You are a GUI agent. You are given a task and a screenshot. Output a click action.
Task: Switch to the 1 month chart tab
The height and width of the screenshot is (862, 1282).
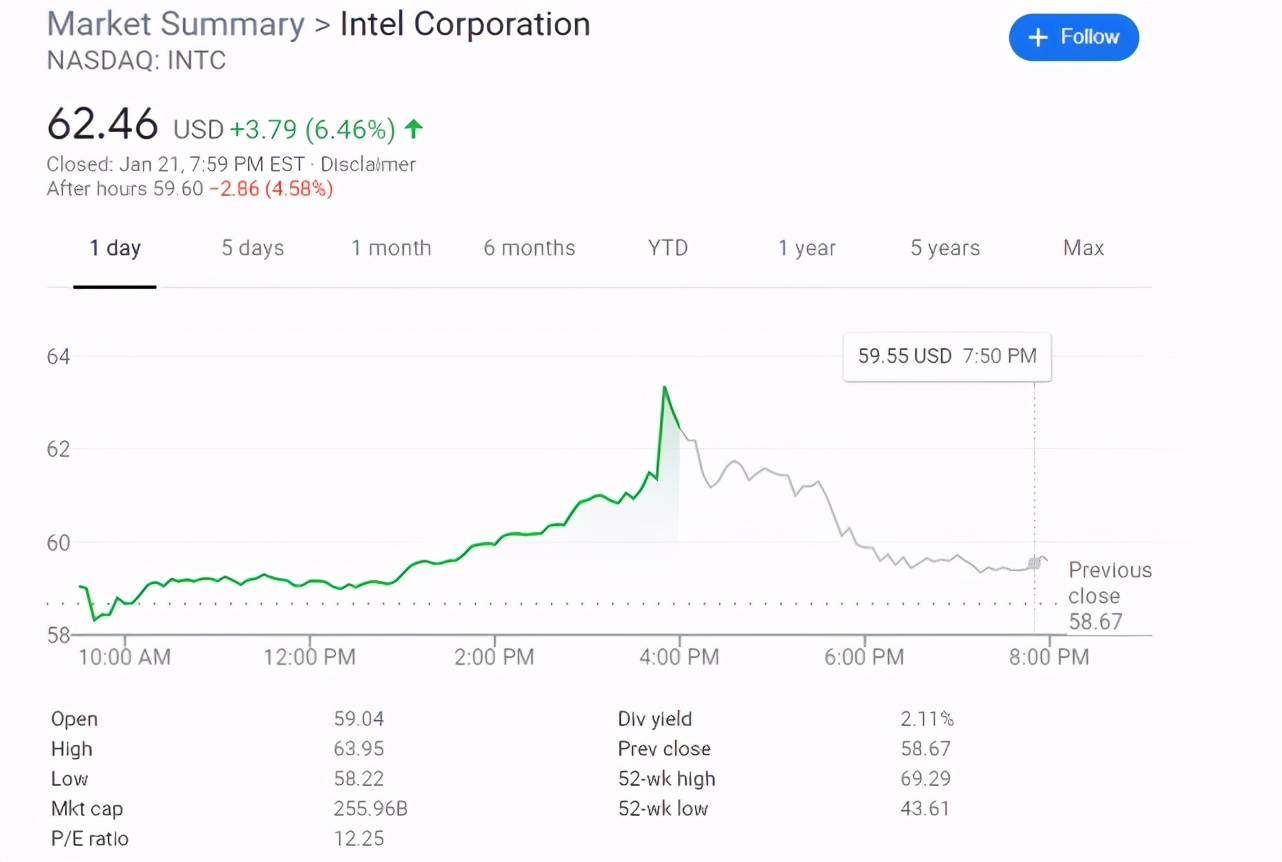click(391, 248)
